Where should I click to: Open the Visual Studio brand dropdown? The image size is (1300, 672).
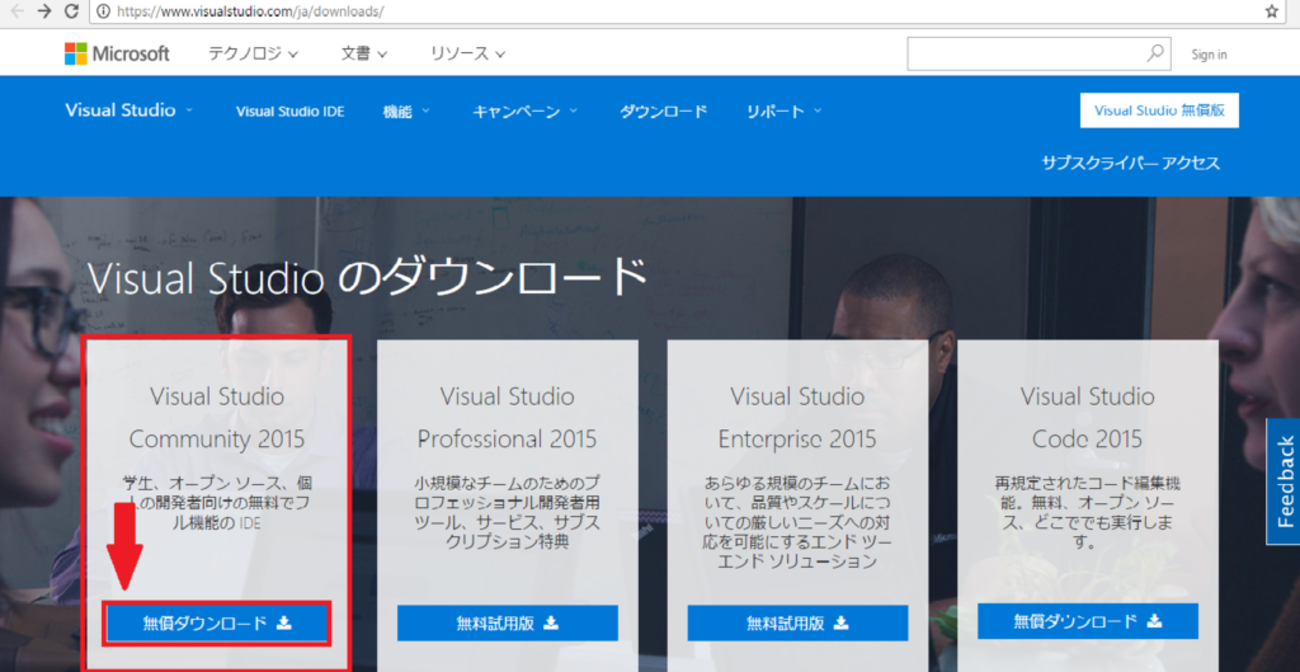[129, 111]
